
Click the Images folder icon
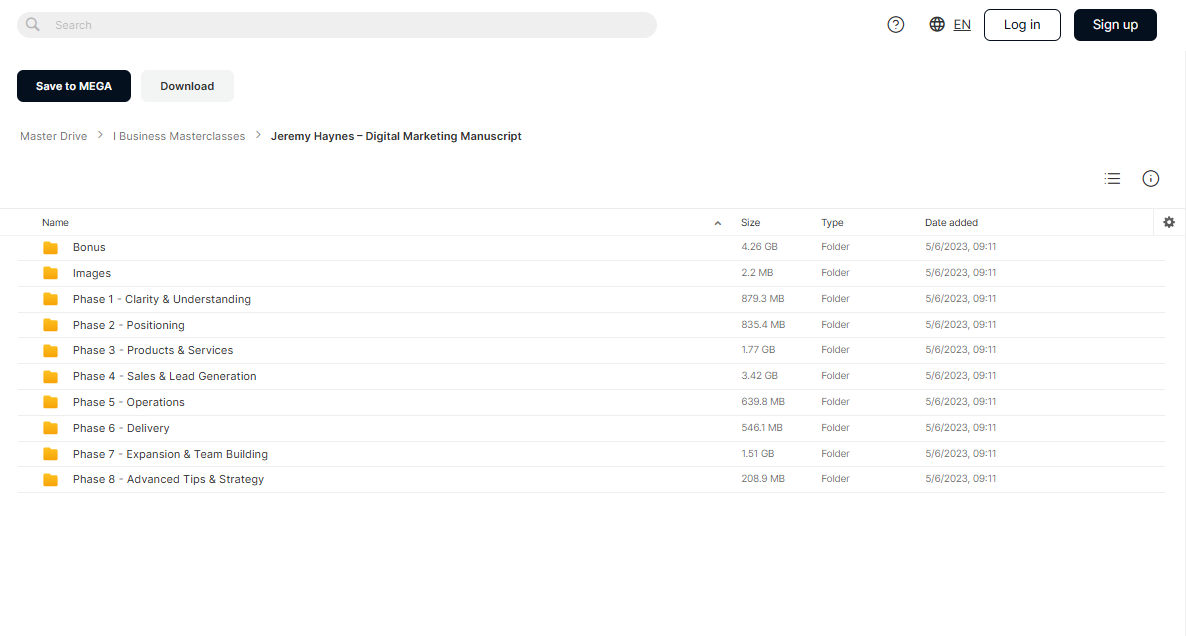51,273
